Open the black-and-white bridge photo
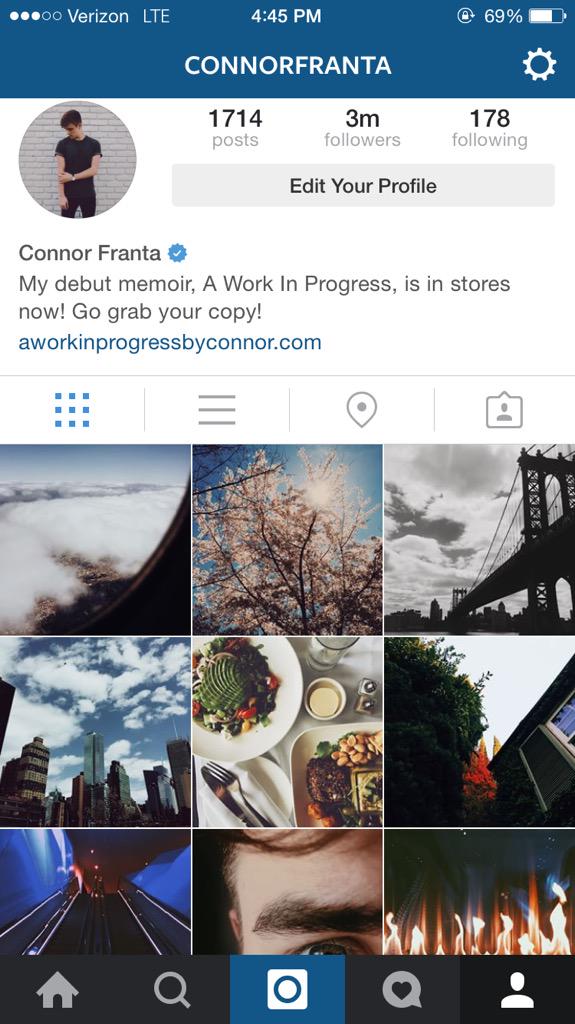Screen dimensions: 575x1024 pyautogui.click(x=480, y=539)
